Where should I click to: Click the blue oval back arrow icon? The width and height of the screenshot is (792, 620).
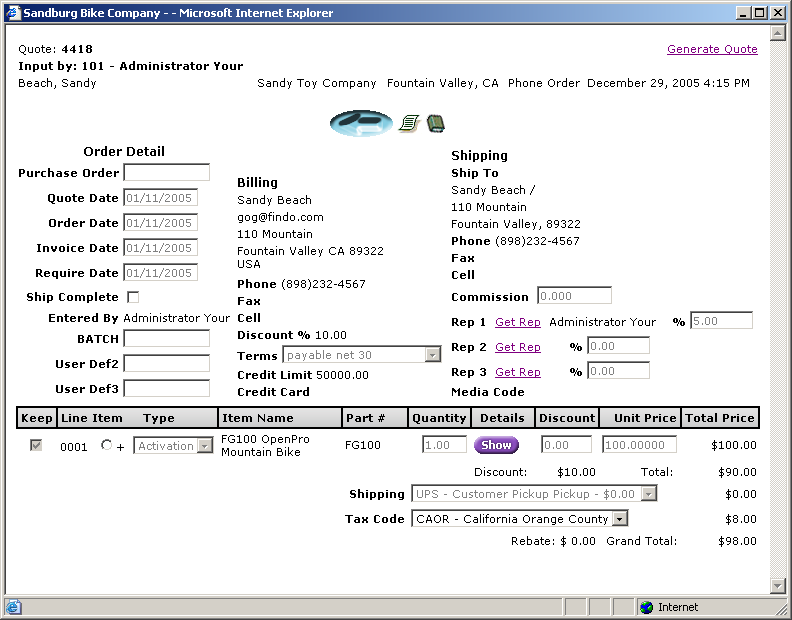(x=361, y=123)
